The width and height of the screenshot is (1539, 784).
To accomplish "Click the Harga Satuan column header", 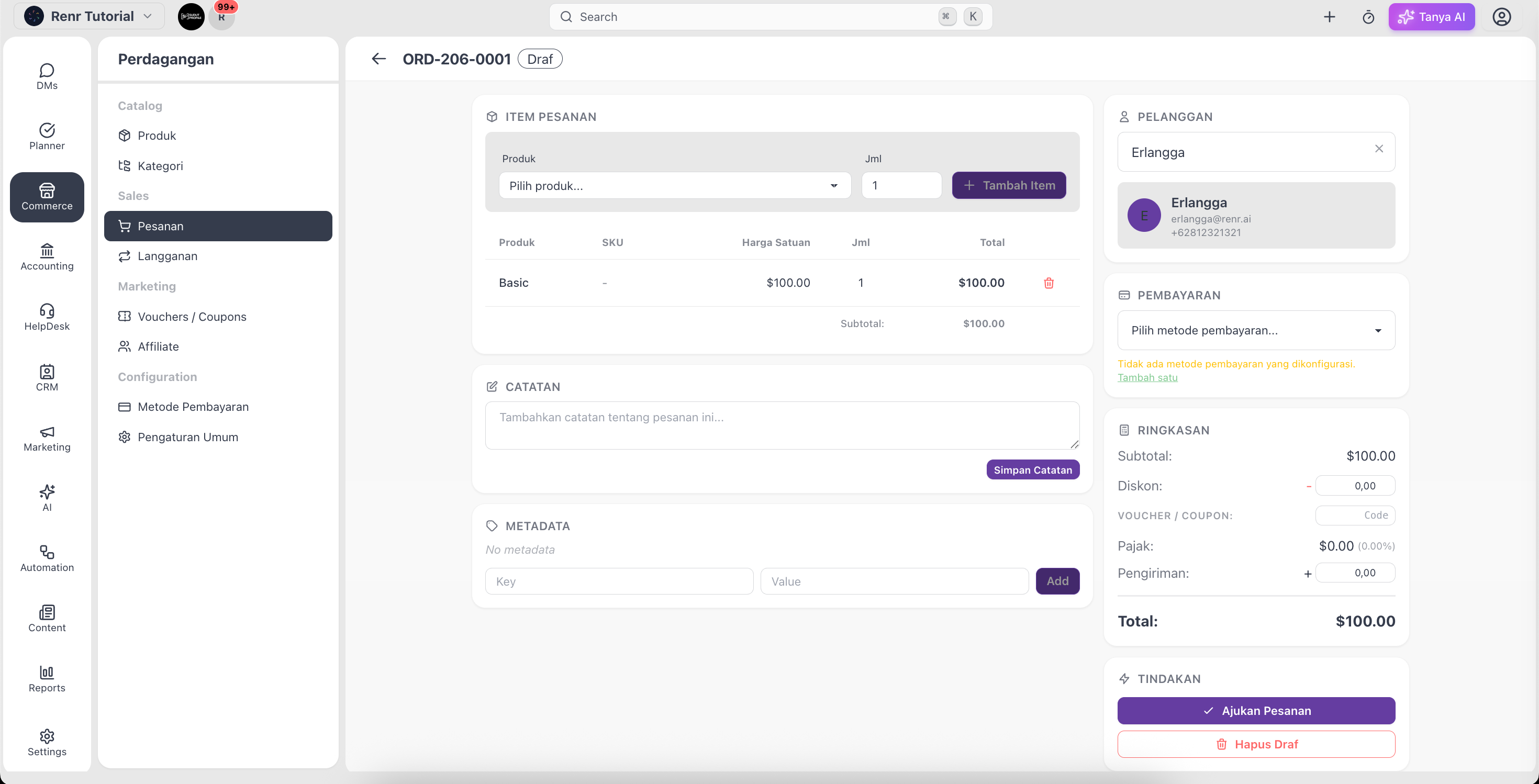I will (x=775, y=242).
